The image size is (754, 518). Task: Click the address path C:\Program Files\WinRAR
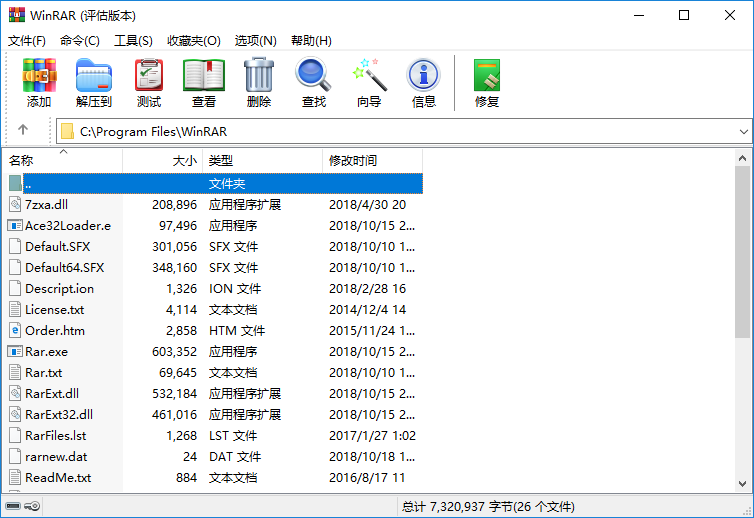(x=153, y=131)
